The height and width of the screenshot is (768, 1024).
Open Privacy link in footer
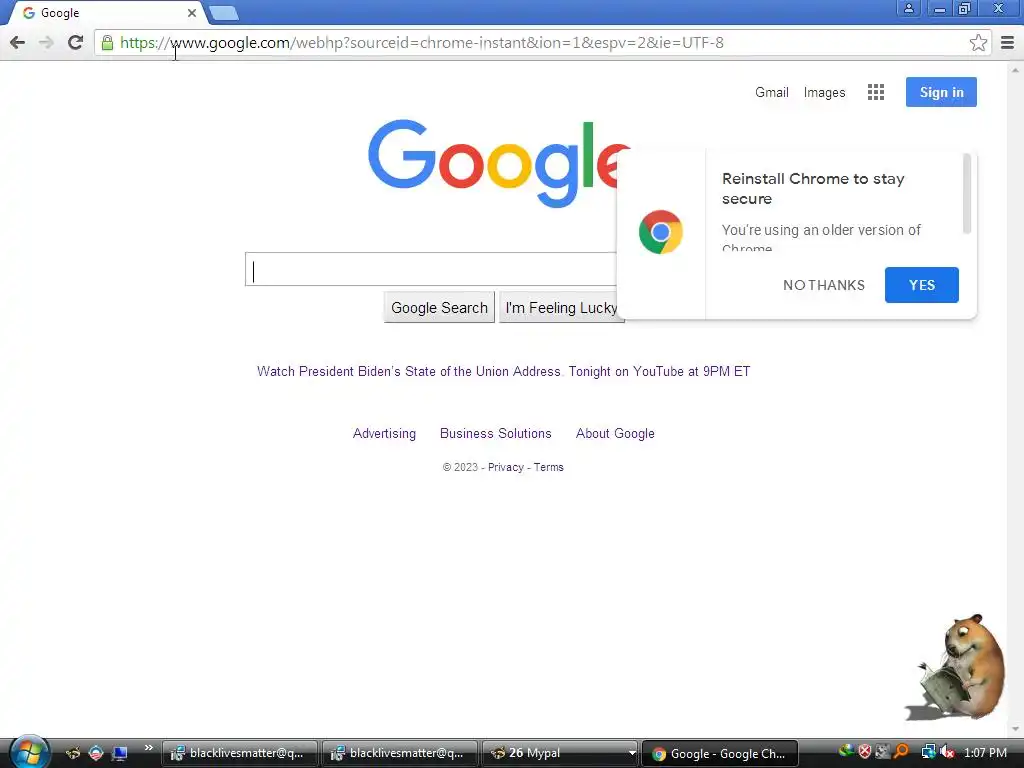505,468
